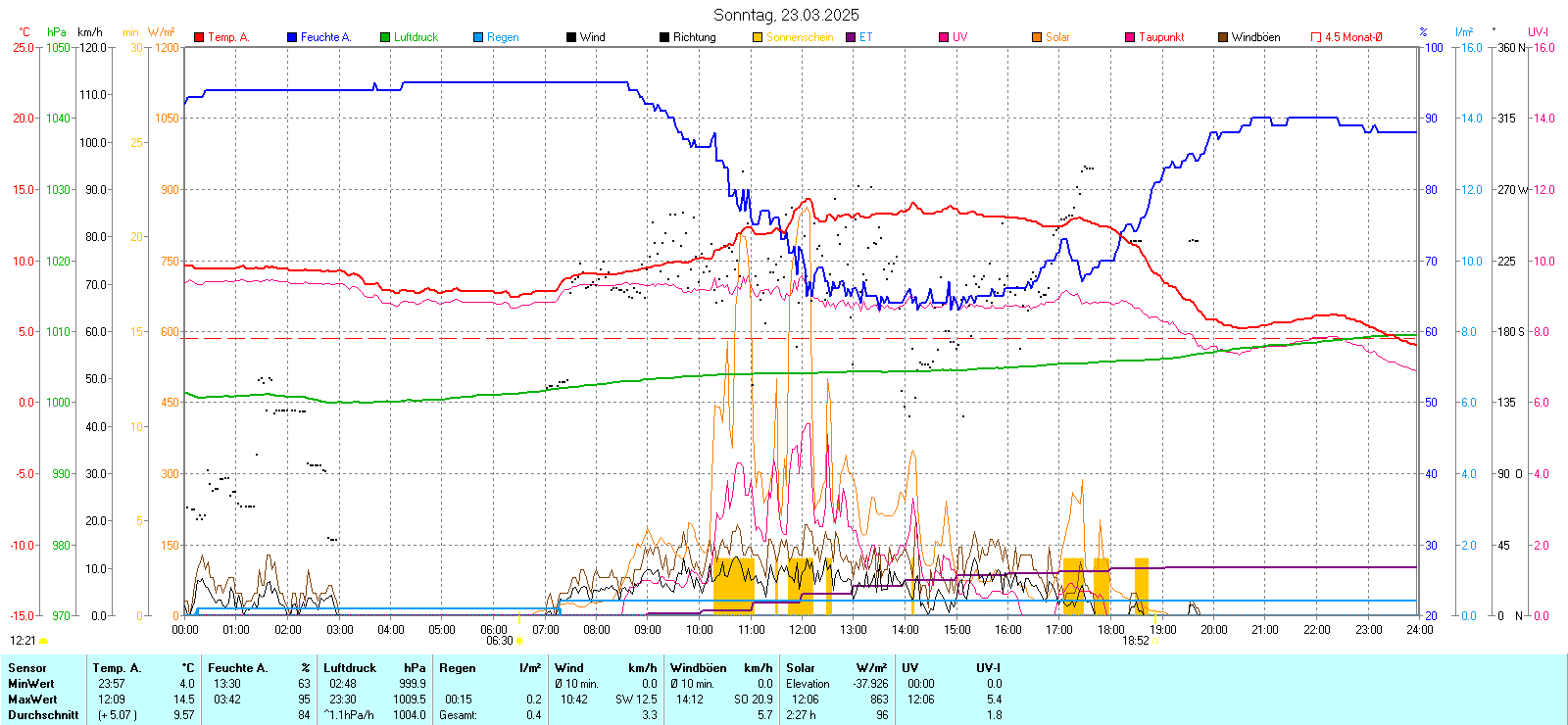Image resolution: width=1568 pixels, height=725 pixels.
Task: Toggle the Windböen series legend square
Action: 1223,37
